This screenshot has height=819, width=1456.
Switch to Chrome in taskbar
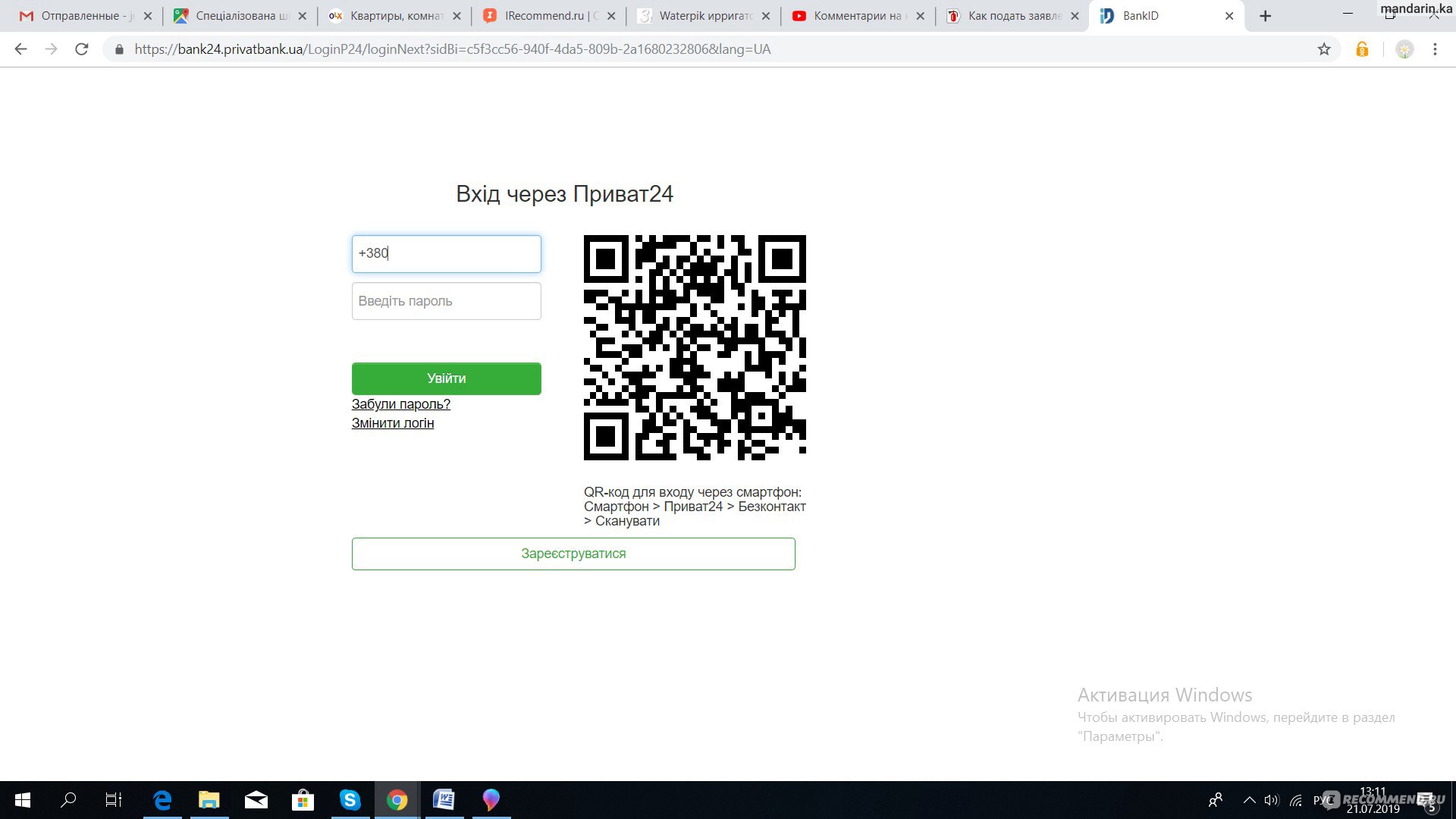click(x=397, y=800)
